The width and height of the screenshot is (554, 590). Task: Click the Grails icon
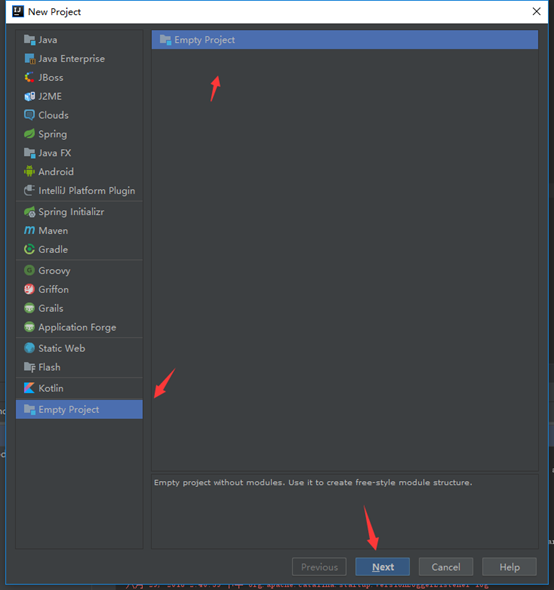pos(29,308)
